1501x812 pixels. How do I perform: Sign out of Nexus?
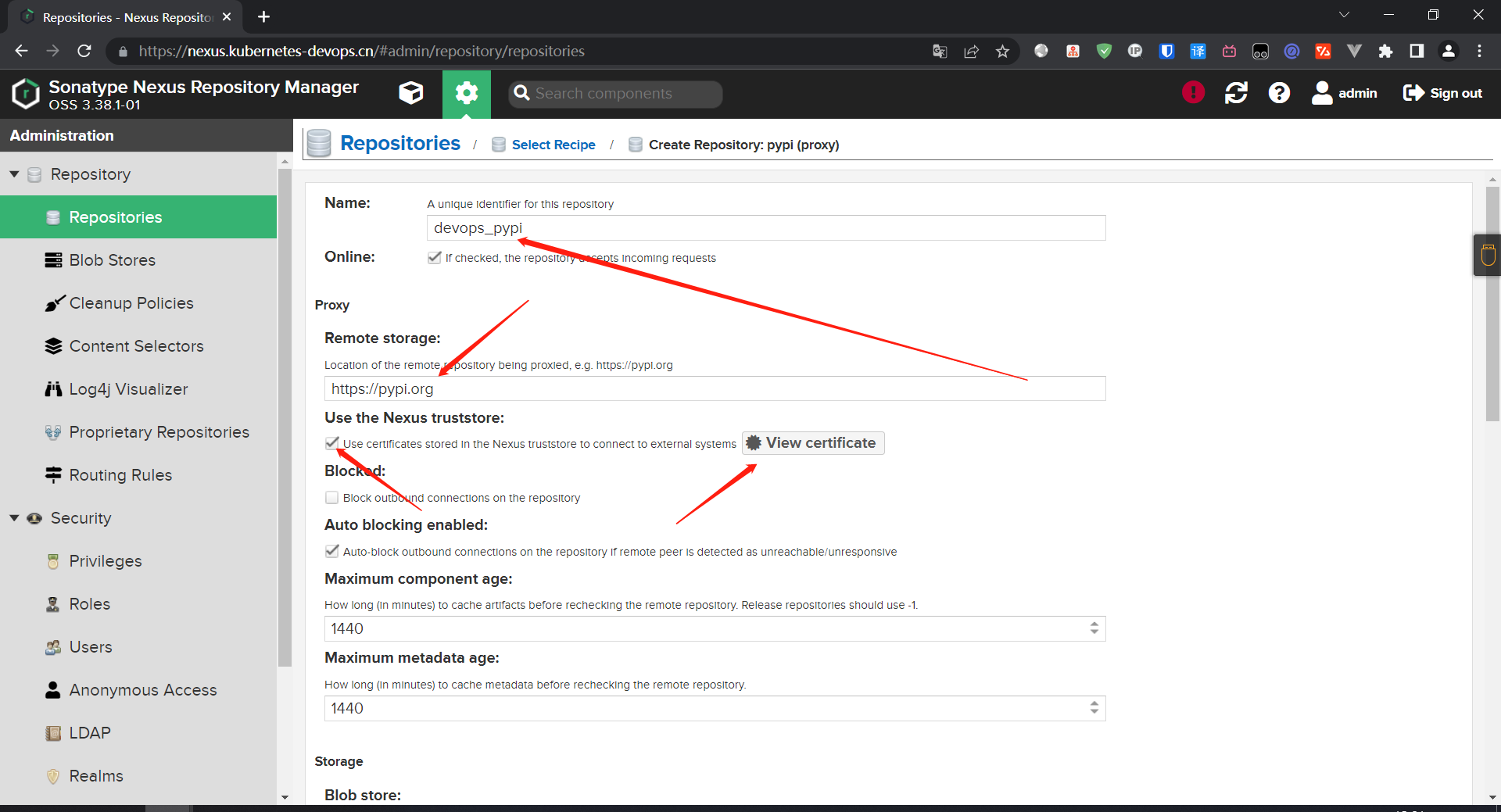[x=1443, y=93]
